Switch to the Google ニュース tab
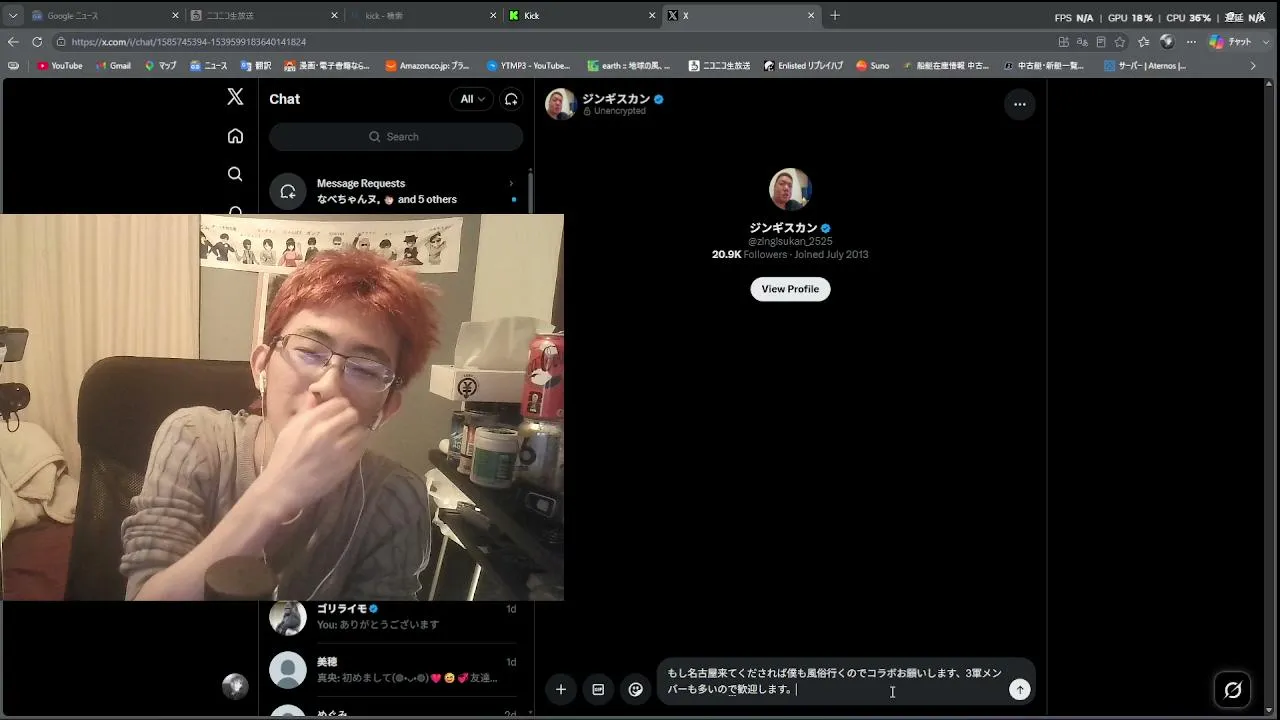The height and width of the screenshot is (720, 1280). click(x=104, y=16)
